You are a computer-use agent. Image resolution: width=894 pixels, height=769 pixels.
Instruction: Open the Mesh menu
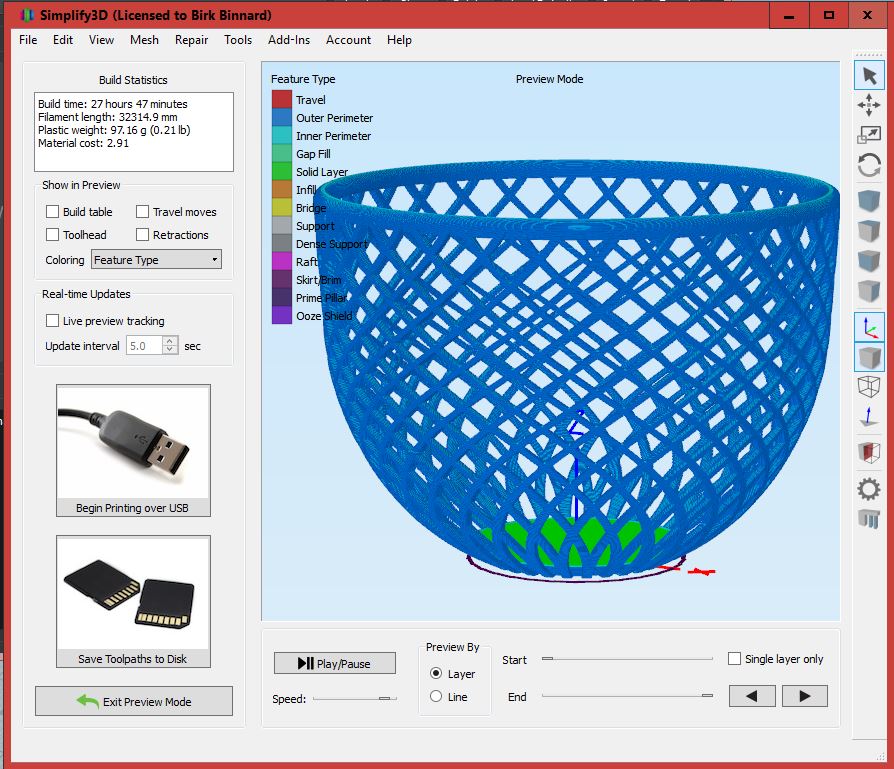pyautogui.click(x=144, y=40)
